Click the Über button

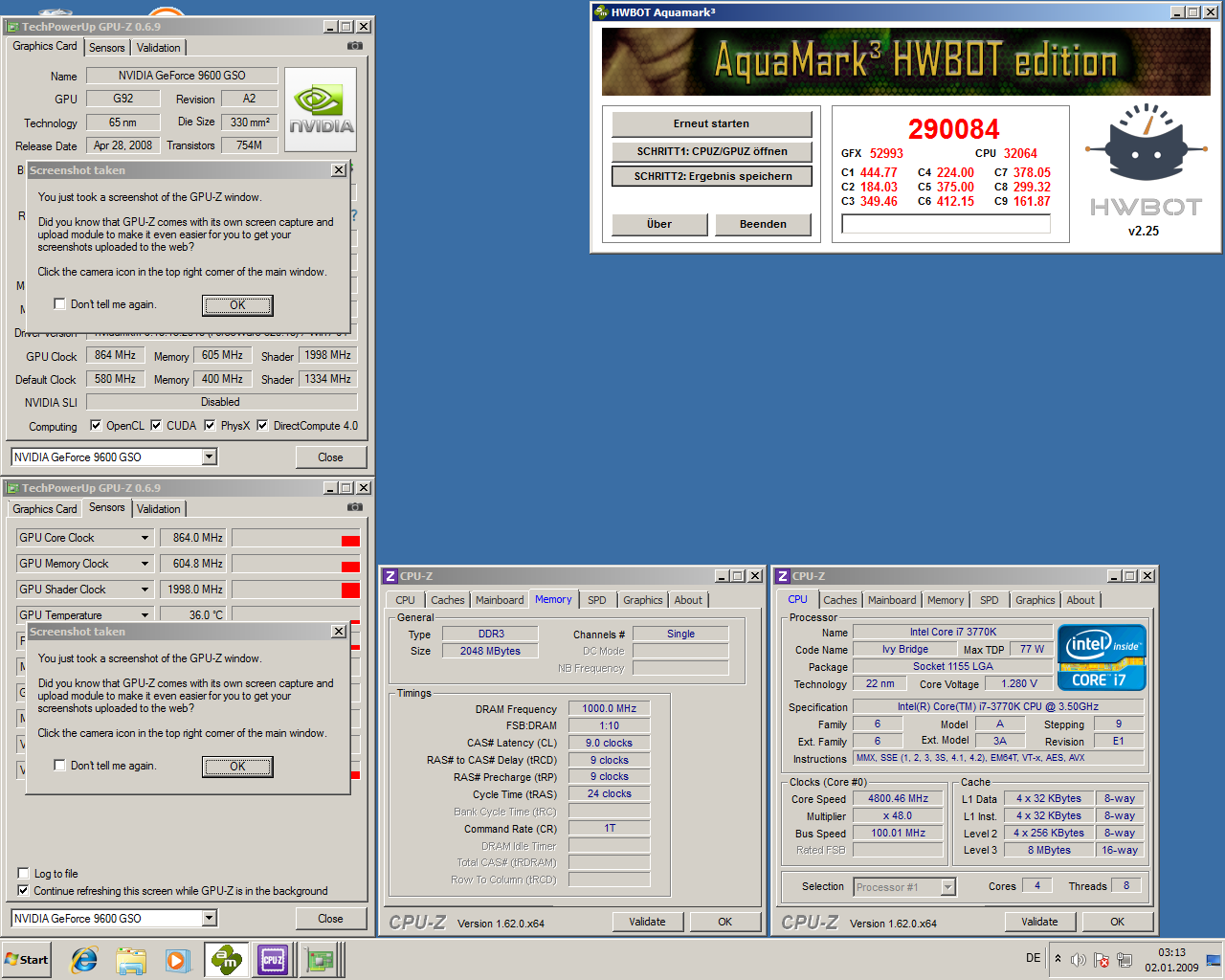[659, 224]
